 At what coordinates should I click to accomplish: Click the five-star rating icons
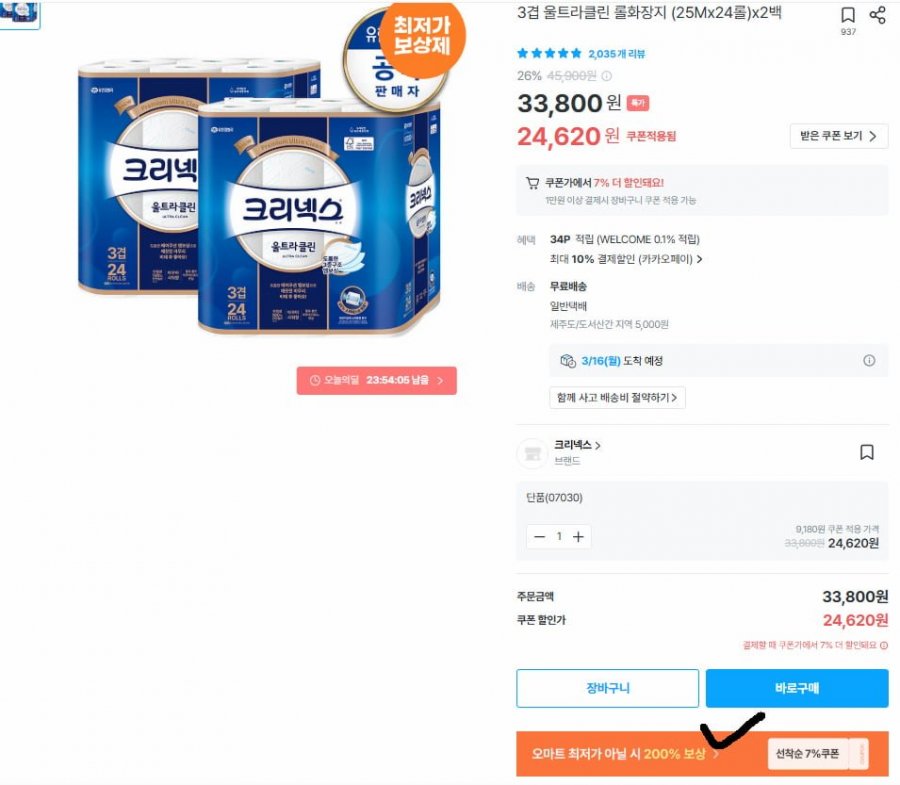(x=549, y=54)
